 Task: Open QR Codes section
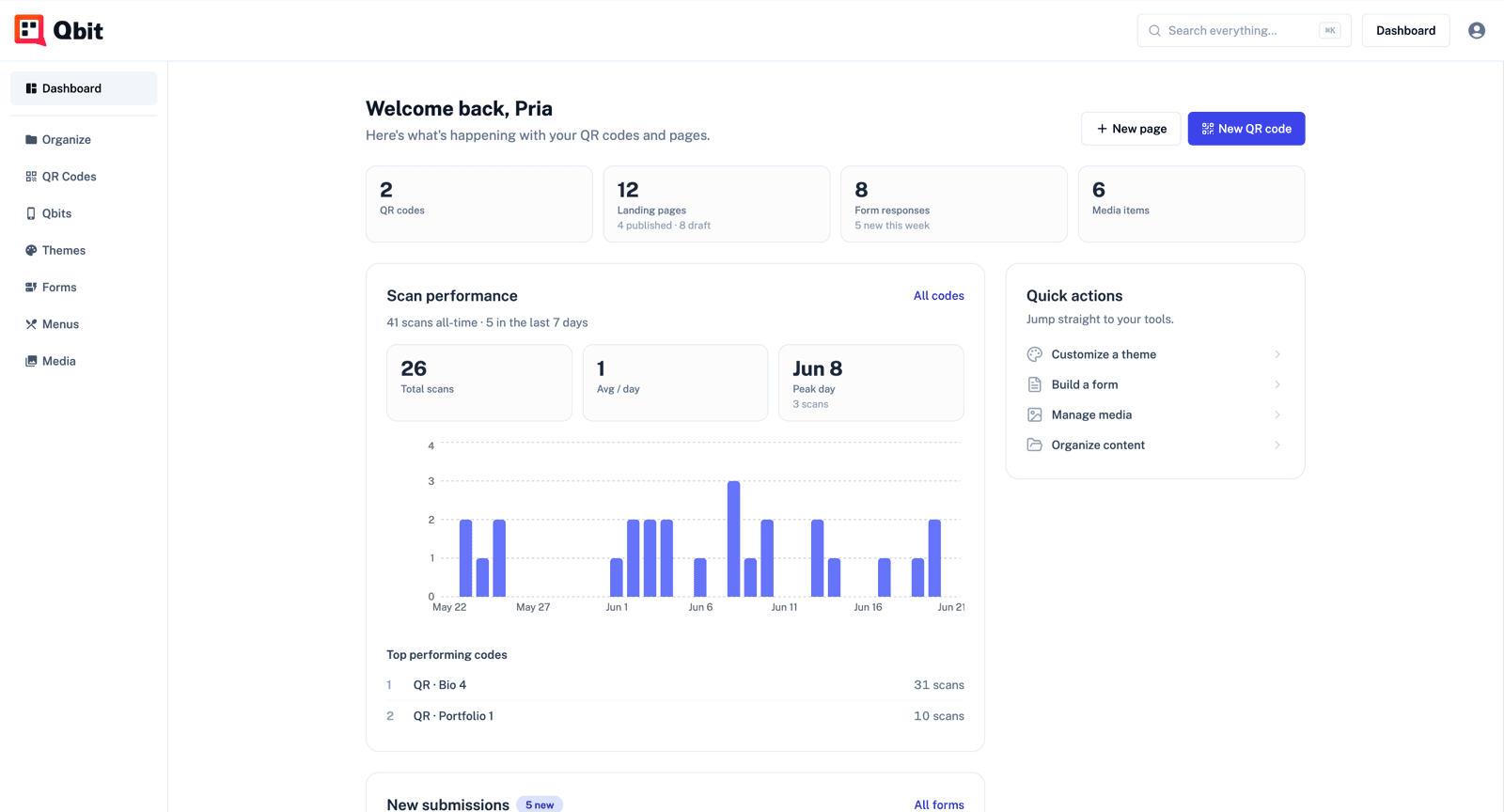(x=84, y=177)
